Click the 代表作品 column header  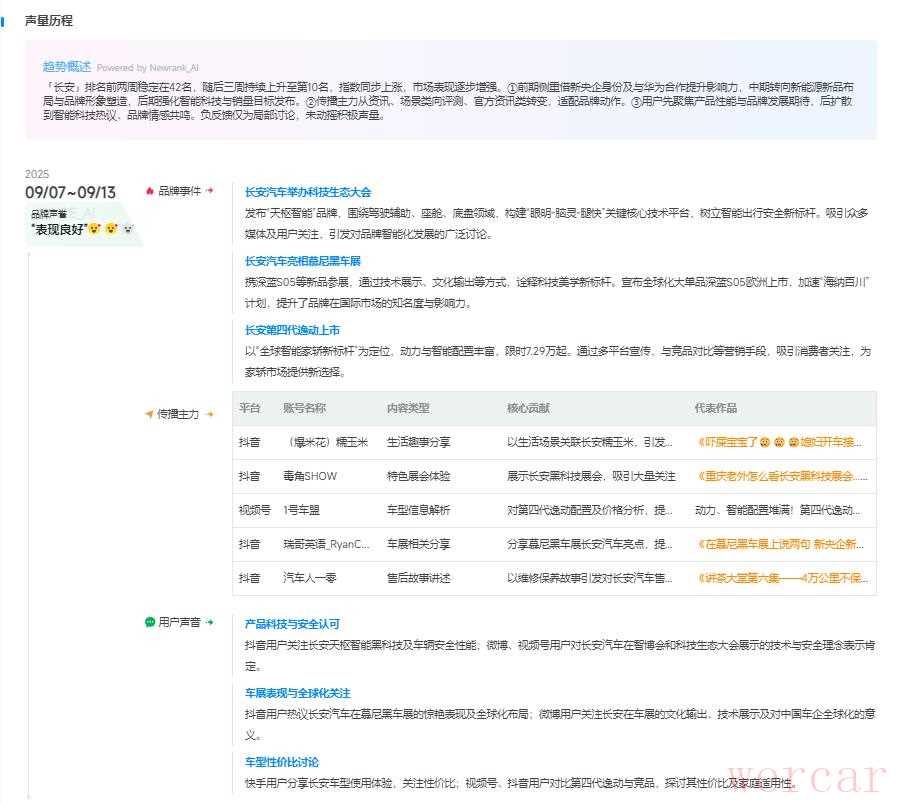[x=718, y=408]
